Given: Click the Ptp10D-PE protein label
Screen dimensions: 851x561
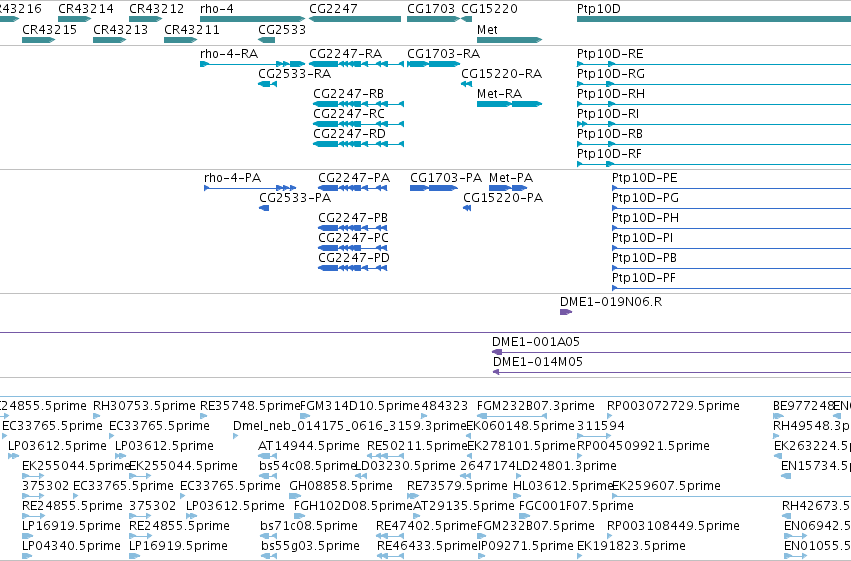Looking at the screenshot, I should pyautogui.click(x=645, y=178).
